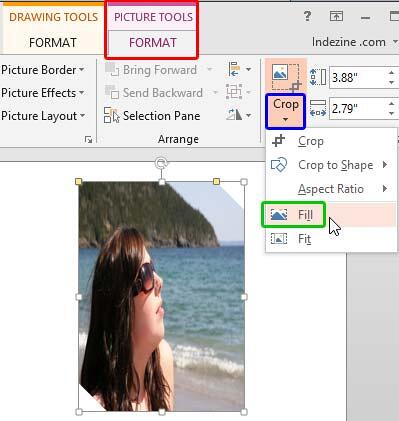The height and width of the screenshot is (421, 399).
Task: Choose Crop from the dropdown menu
Action: pyautogui.click(x=331, y=141)
